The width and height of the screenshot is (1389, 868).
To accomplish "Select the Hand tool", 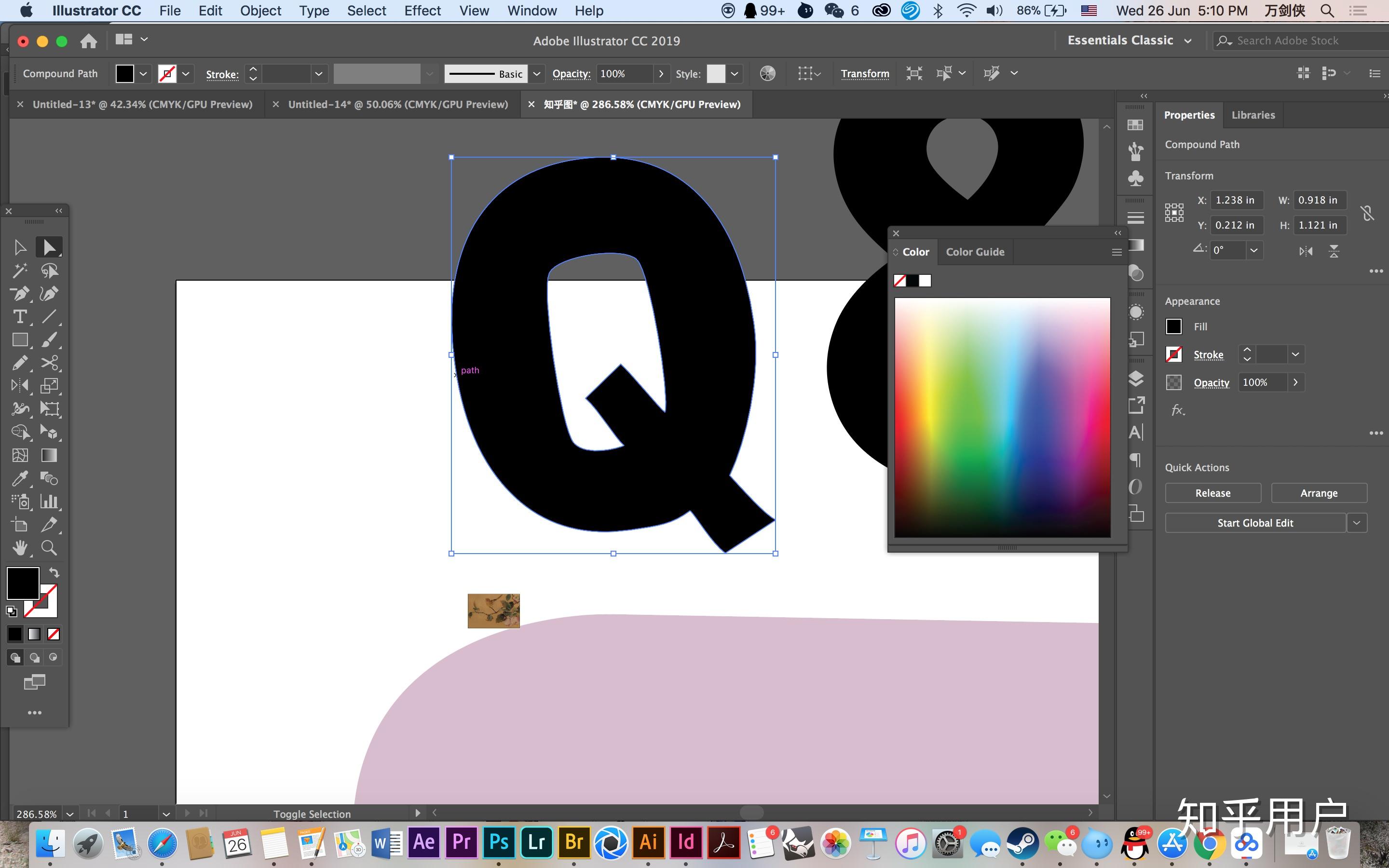I will click(x=19, y=548).
